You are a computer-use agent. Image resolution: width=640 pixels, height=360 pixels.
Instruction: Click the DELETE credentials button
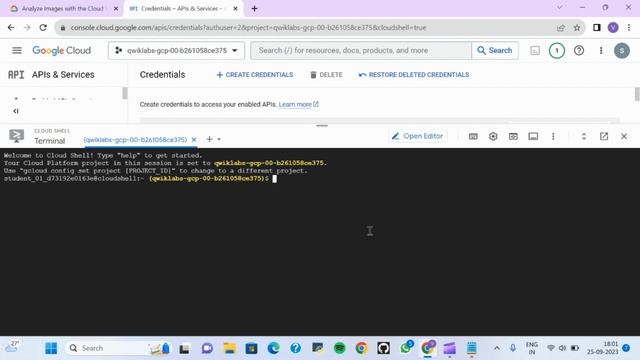click(x=326, y=75)
